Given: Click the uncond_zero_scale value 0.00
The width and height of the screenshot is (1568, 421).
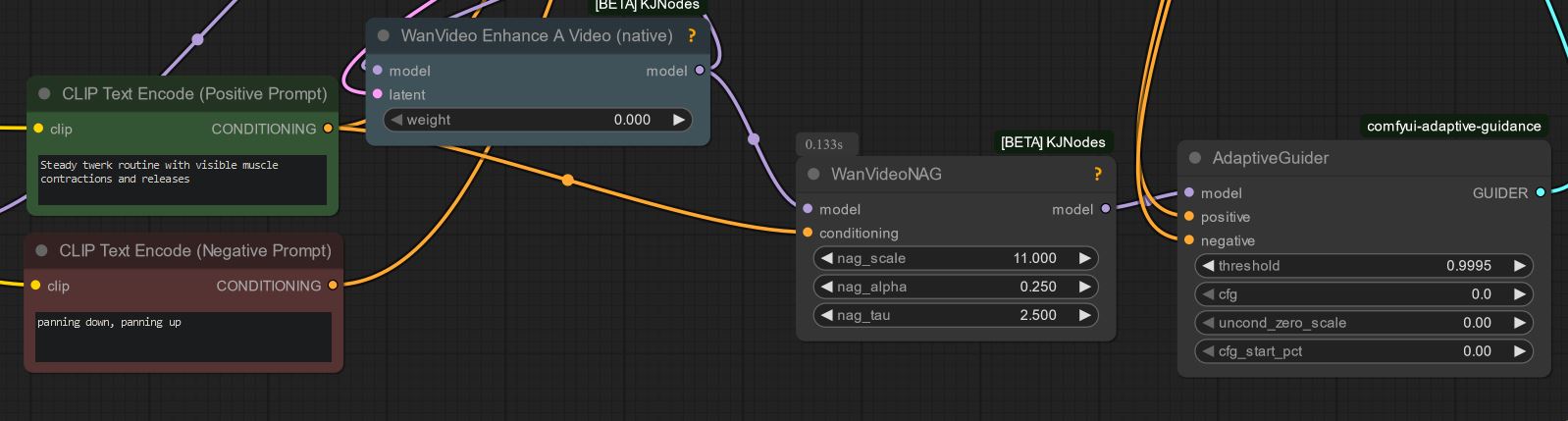Looking at the screenshot, I should pyautogui.click(x=1477, y=322).
